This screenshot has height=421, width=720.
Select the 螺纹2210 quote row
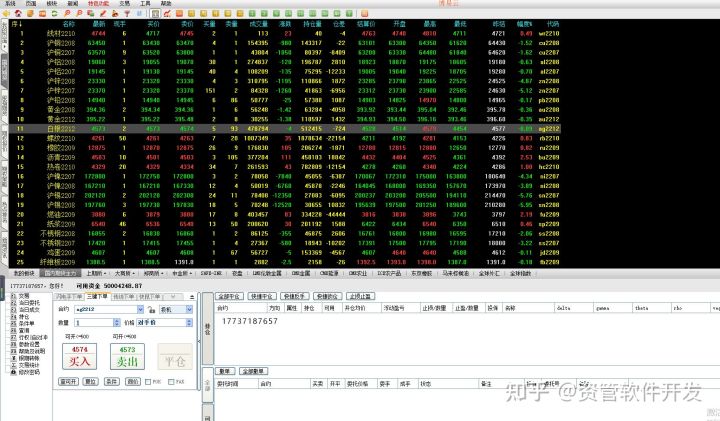(285, 138)
